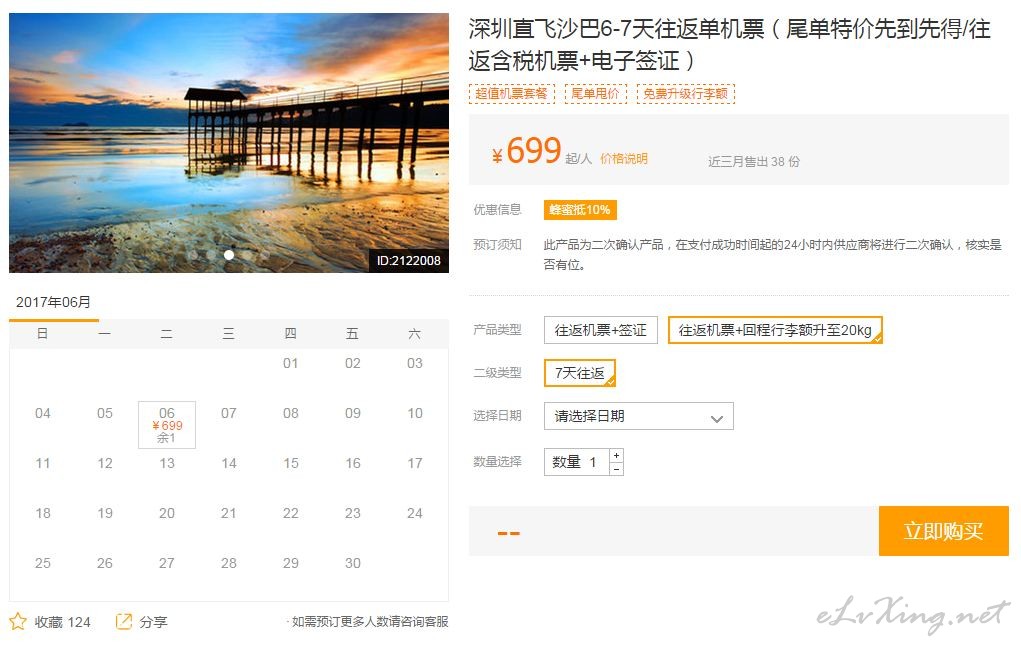Click calendar date 30
This screenshot has height=648, width=1021.
click(x=352, y=563)
